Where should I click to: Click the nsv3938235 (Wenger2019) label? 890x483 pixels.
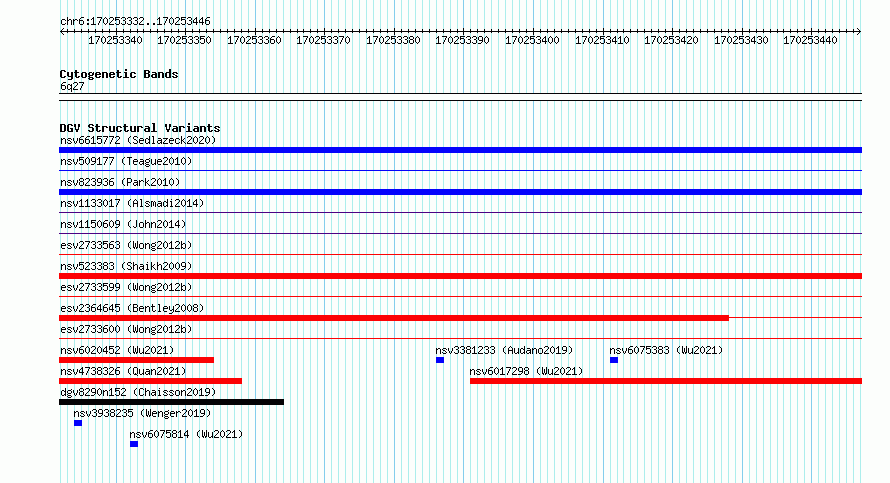[142, 413]
